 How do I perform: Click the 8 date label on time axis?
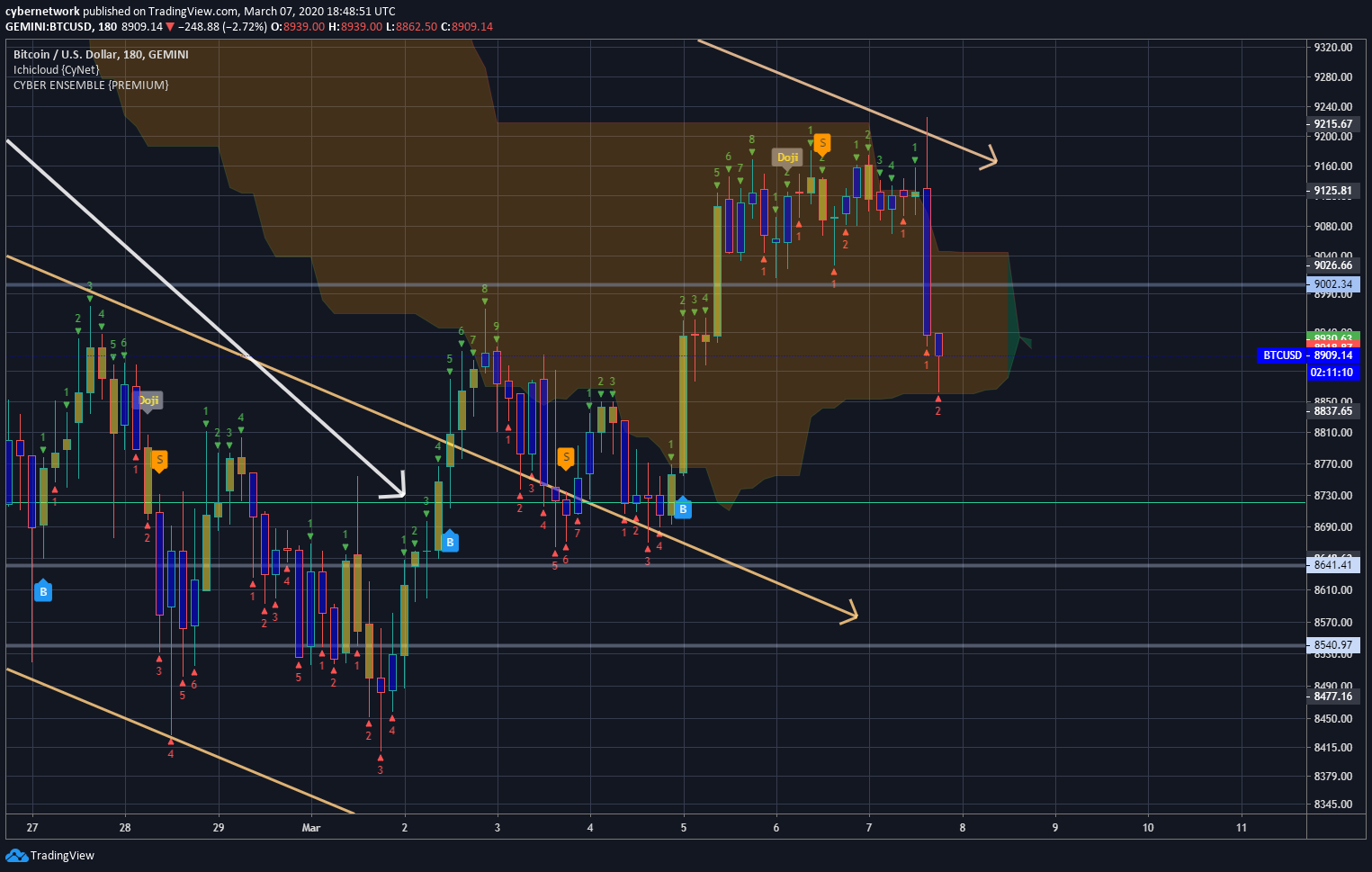(x=963, y=828)
